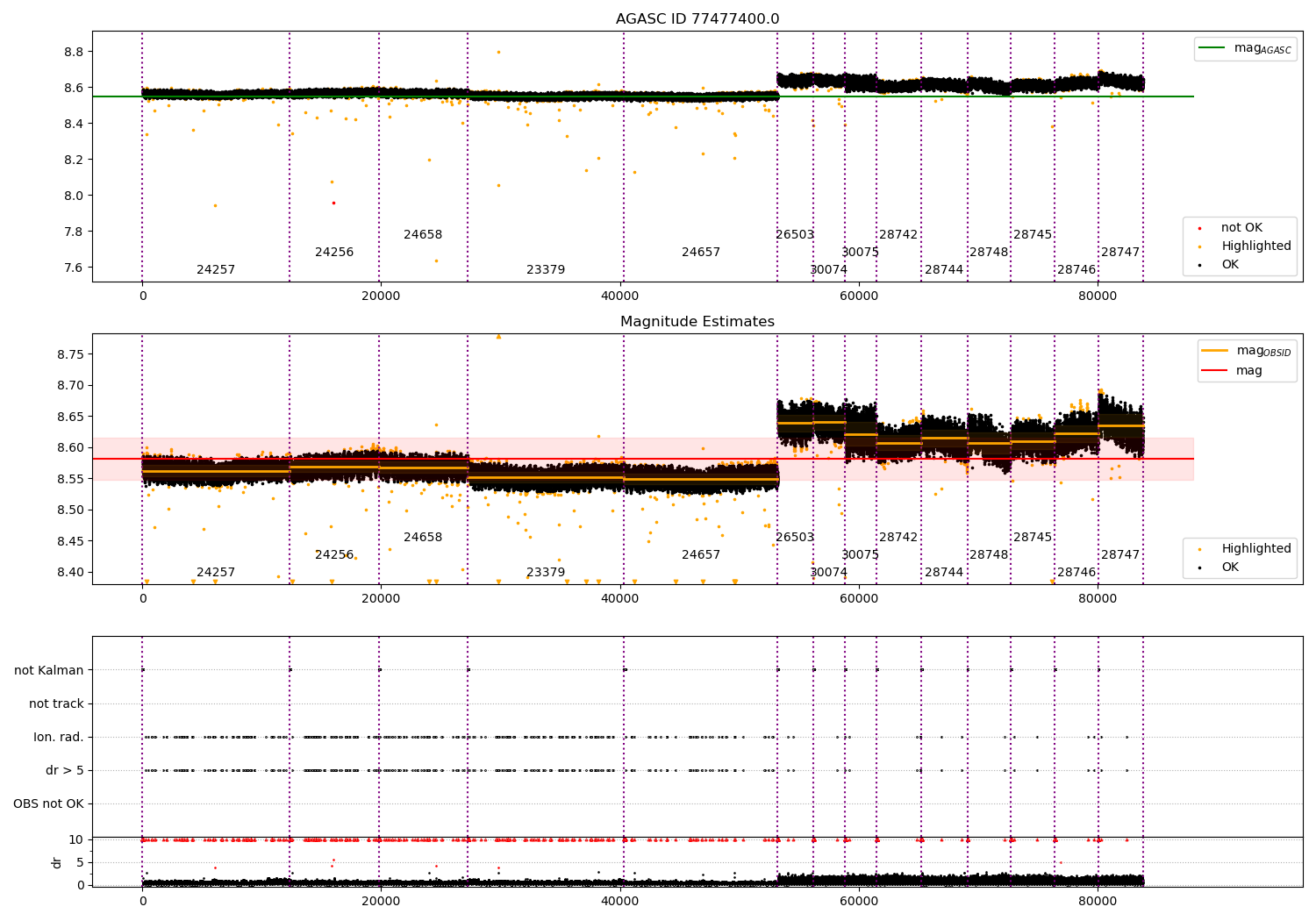1316x921 pixels.
Task: Click the 'Magnitude Estimates' subplot title
Action: [697, 322]
